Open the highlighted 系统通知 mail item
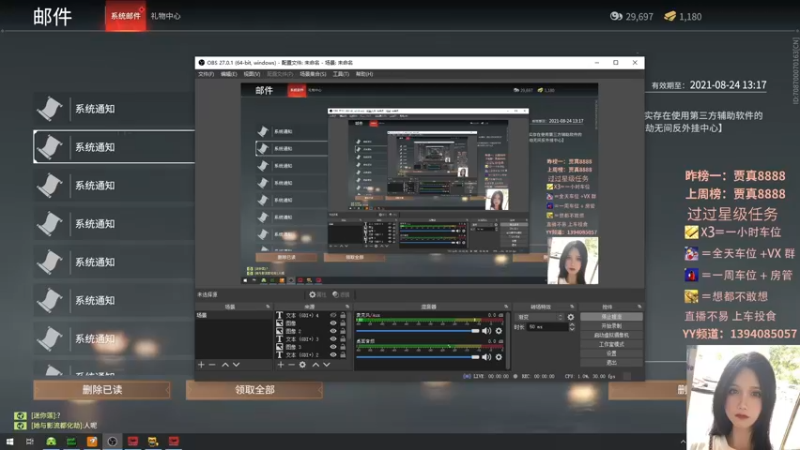800x450 pixels. [114, 147]
